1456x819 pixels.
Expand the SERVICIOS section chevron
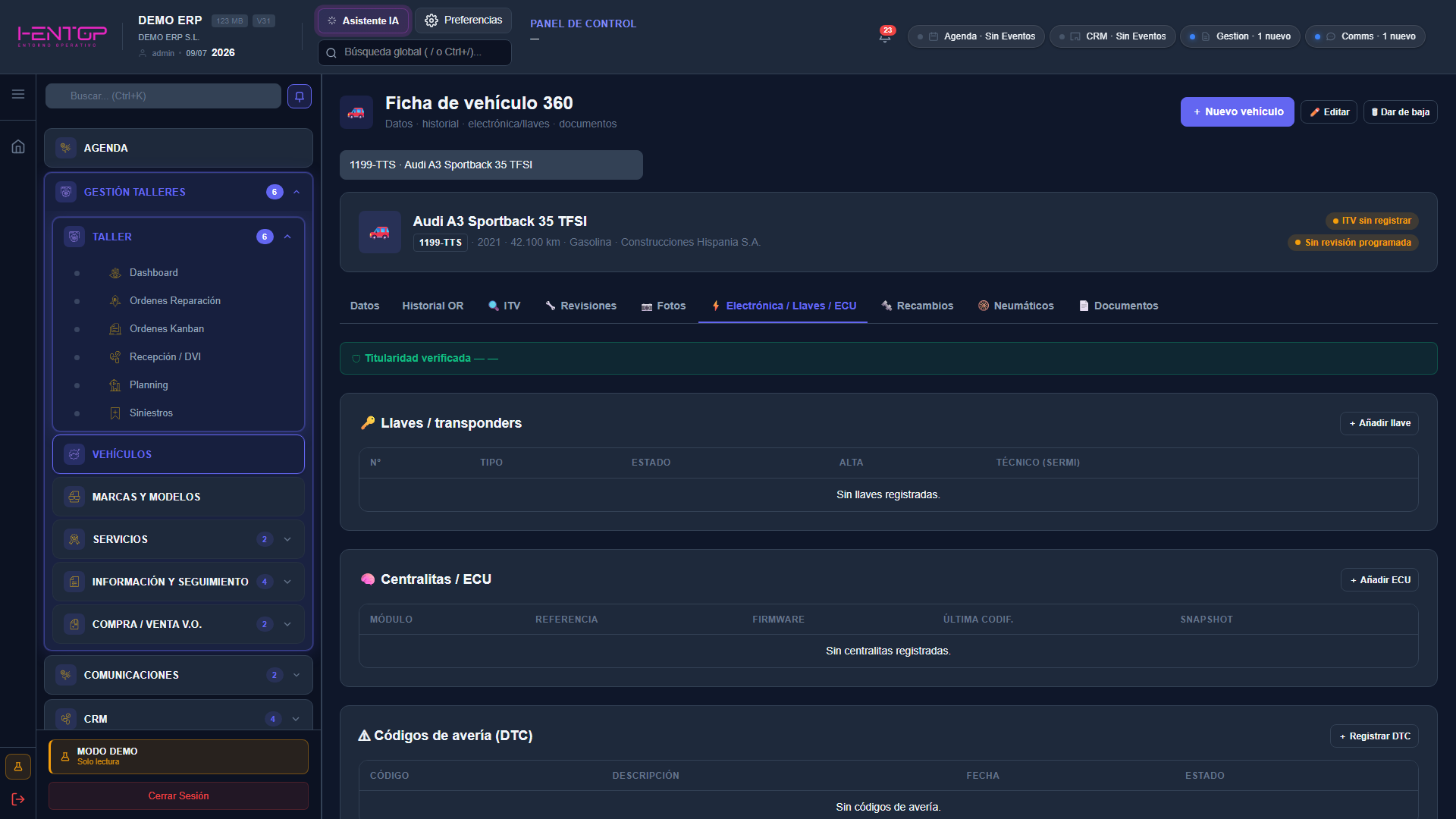(x=287, y=540)
